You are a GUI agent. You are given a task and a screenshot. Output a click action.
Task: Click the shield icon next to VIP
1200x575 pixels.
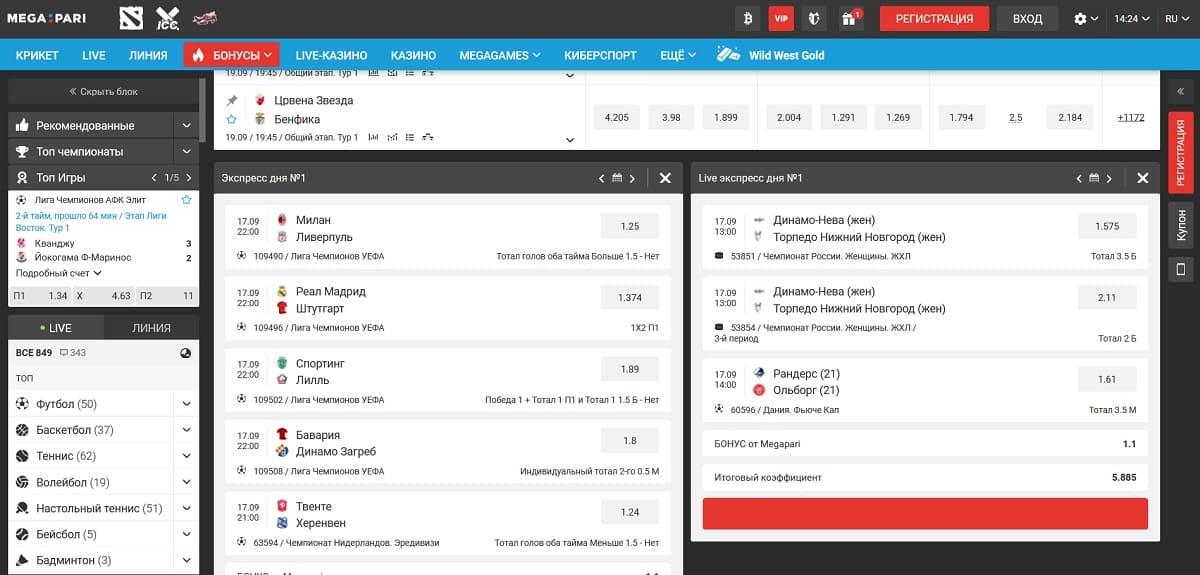point(815,18)
